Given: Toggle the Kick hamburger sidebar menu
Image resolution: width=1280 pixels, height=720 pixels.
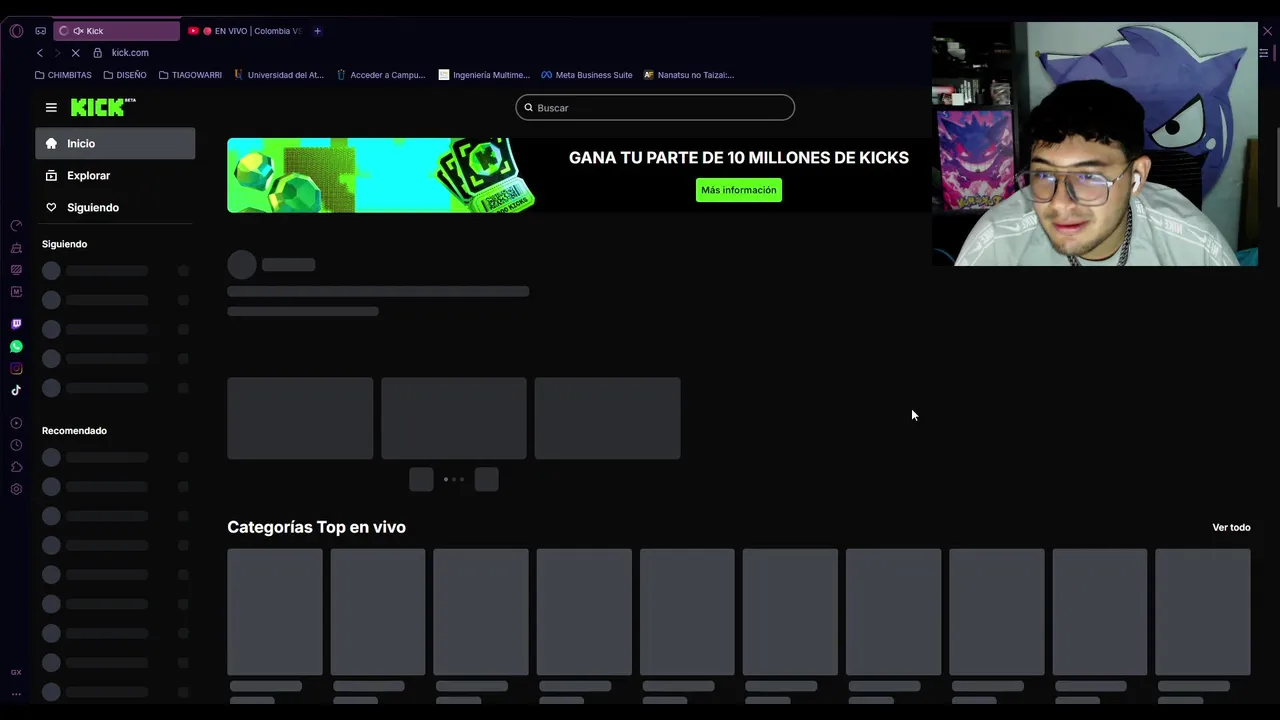Looking at the screenshot, I should (x=51, y=107).
